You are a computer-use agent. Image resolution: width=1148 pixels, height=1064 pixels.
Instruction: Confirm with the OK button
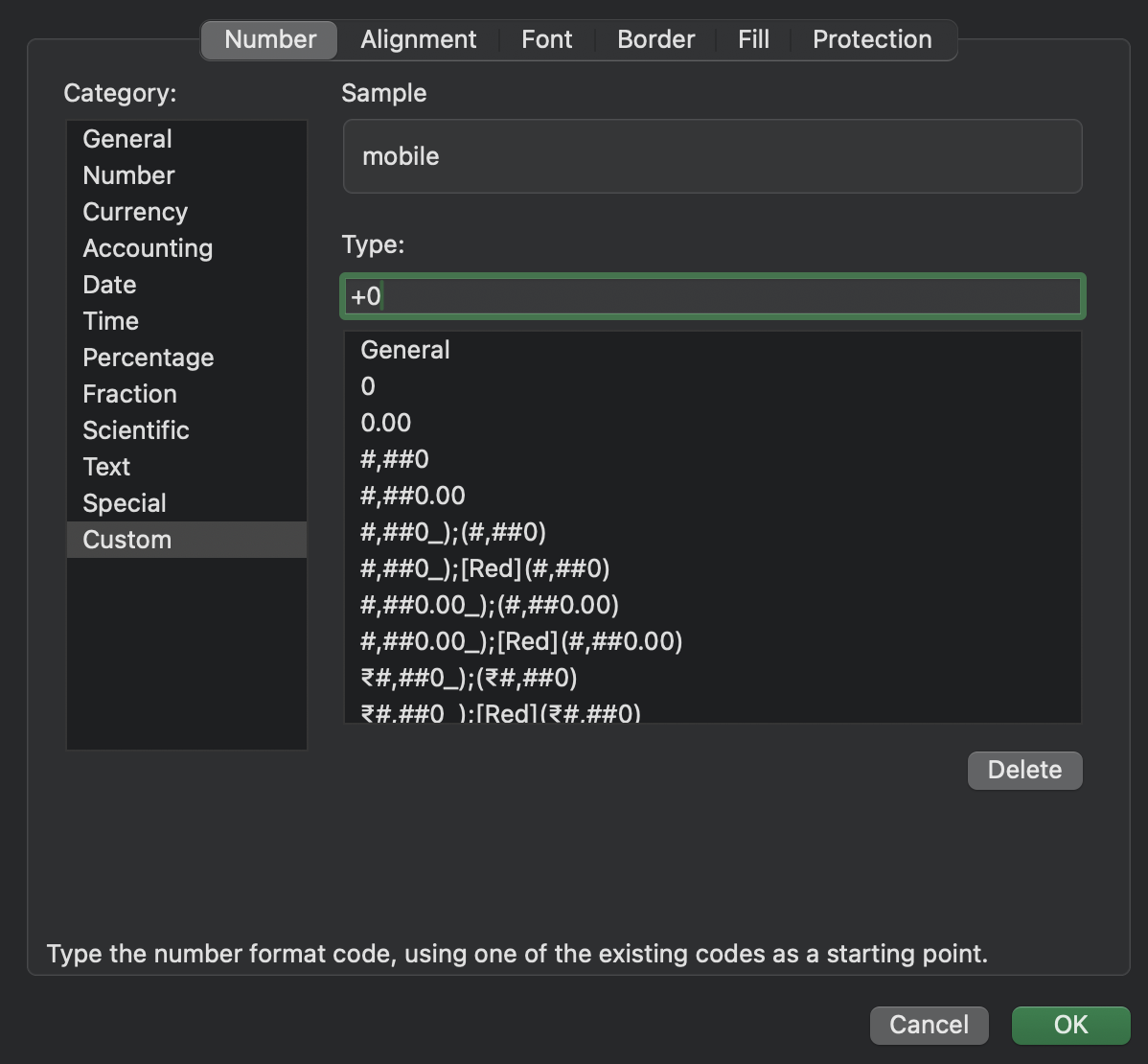[1070, 1025]
